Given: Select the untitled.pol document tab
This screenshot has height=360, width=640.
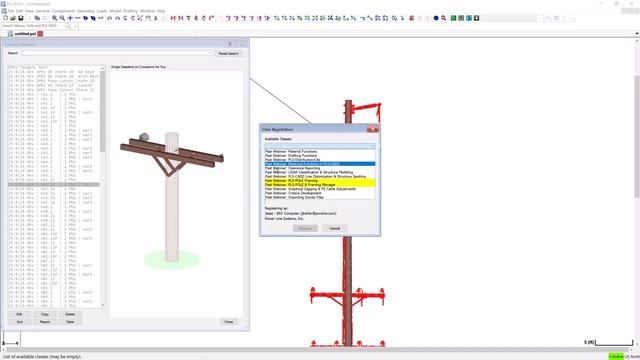Looking at the screenshot, I should click(24, 34).
